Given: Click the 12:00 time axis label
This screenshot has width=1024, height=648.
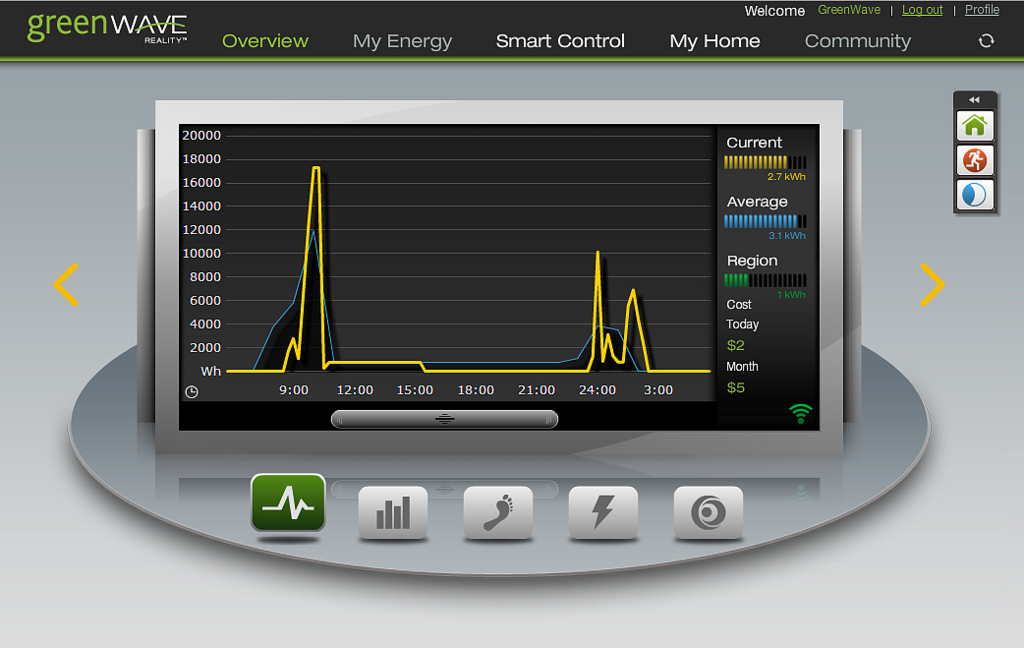Looking at the screenshot, I should pyautogui.click(x=355, y=390).
